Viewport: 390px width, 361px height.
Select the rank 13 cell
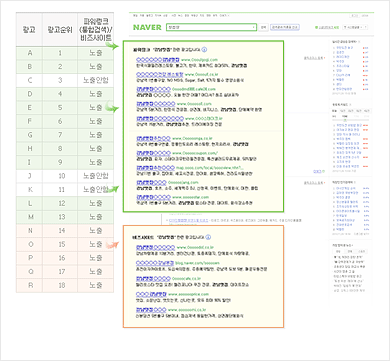60,217
